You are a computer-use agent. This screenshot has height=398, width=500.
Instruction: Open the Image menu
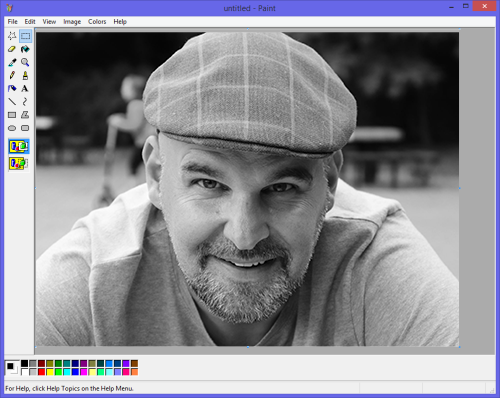click(72, 22)
